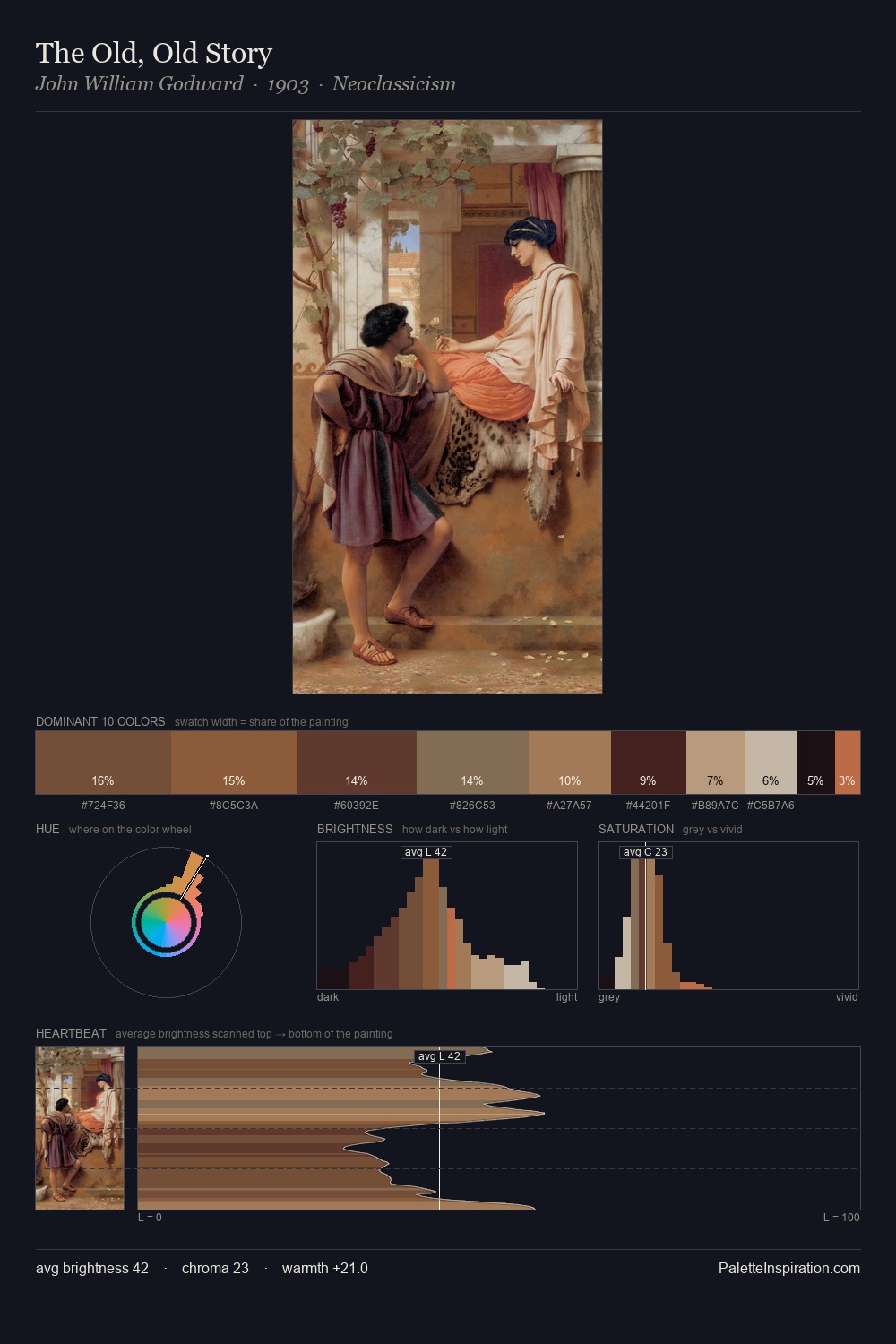Image resolution: width=896 pixels, height=1344 pixels.
Task: Click the hex code label #60392E
Action: coord(357,806)
